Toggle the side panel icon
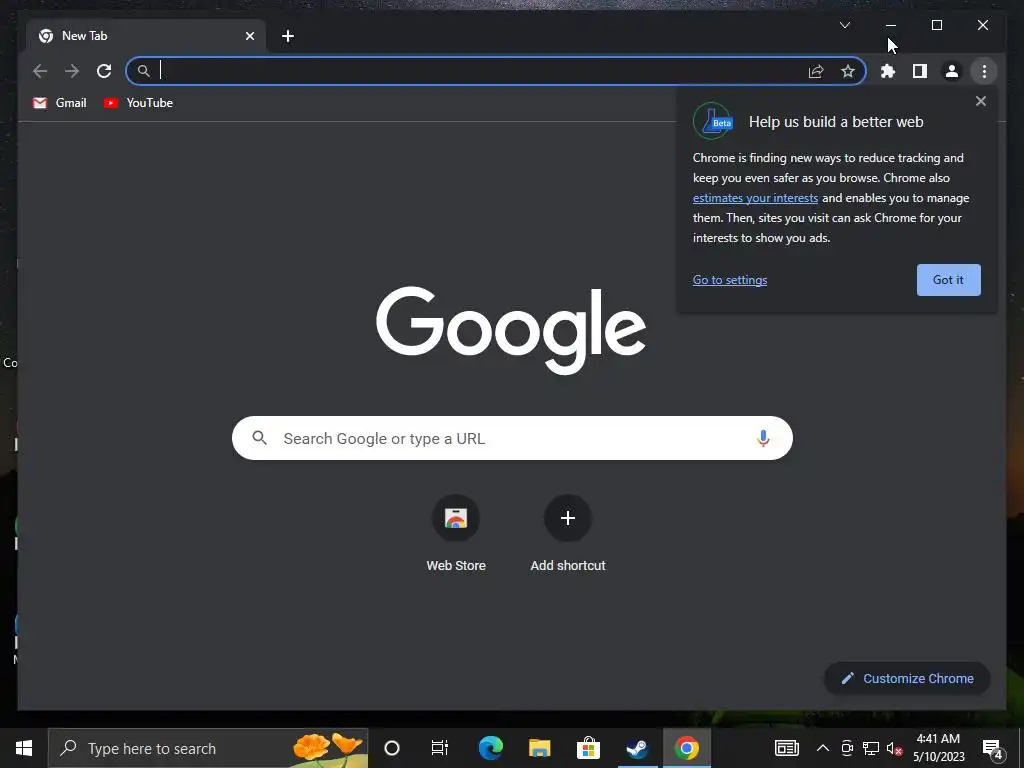Screen dimensions: 1024x768 tap(920, 71)
